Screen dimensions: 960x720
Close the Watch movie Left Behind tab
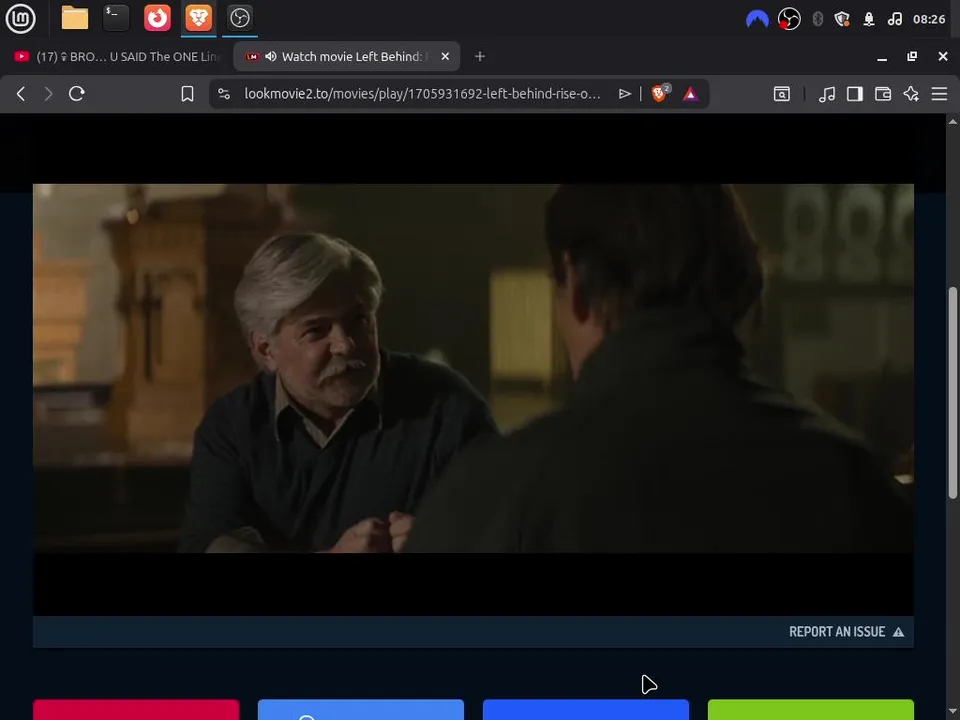[x=445, y=56]
